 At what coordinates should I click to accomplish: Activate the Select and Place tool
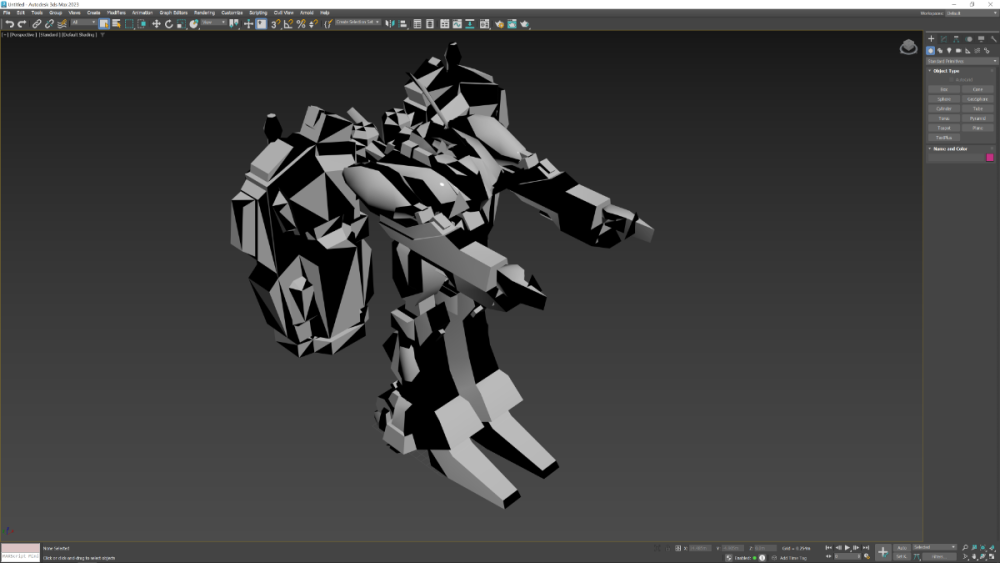click(x=194, y=24)
